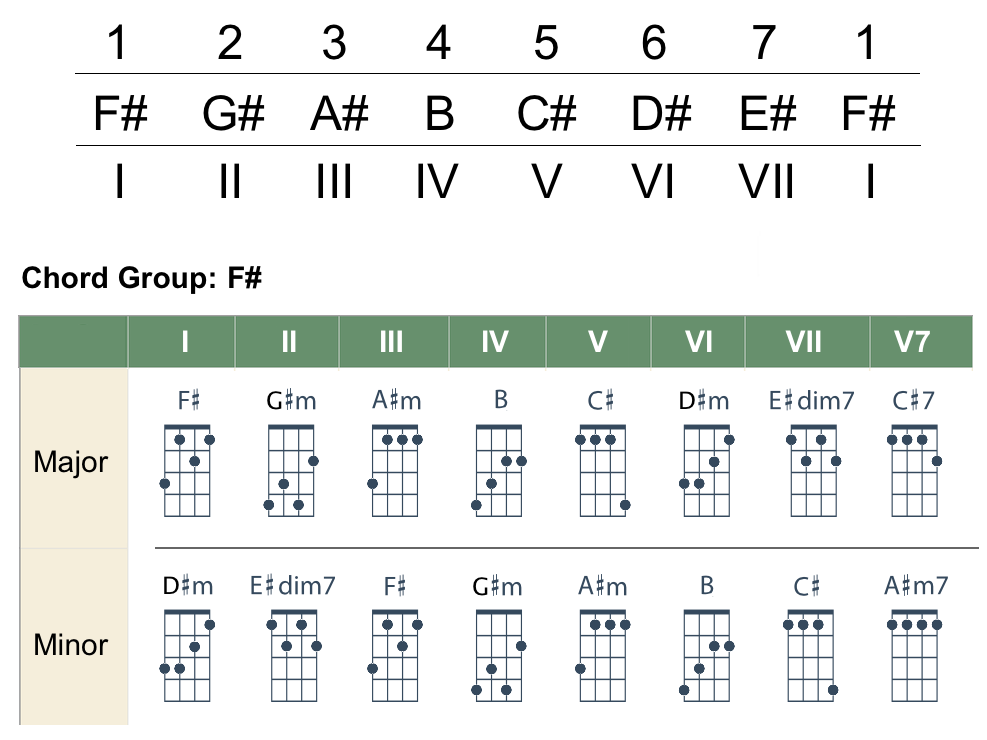Click the E# note in scale table

click(766, 115)
